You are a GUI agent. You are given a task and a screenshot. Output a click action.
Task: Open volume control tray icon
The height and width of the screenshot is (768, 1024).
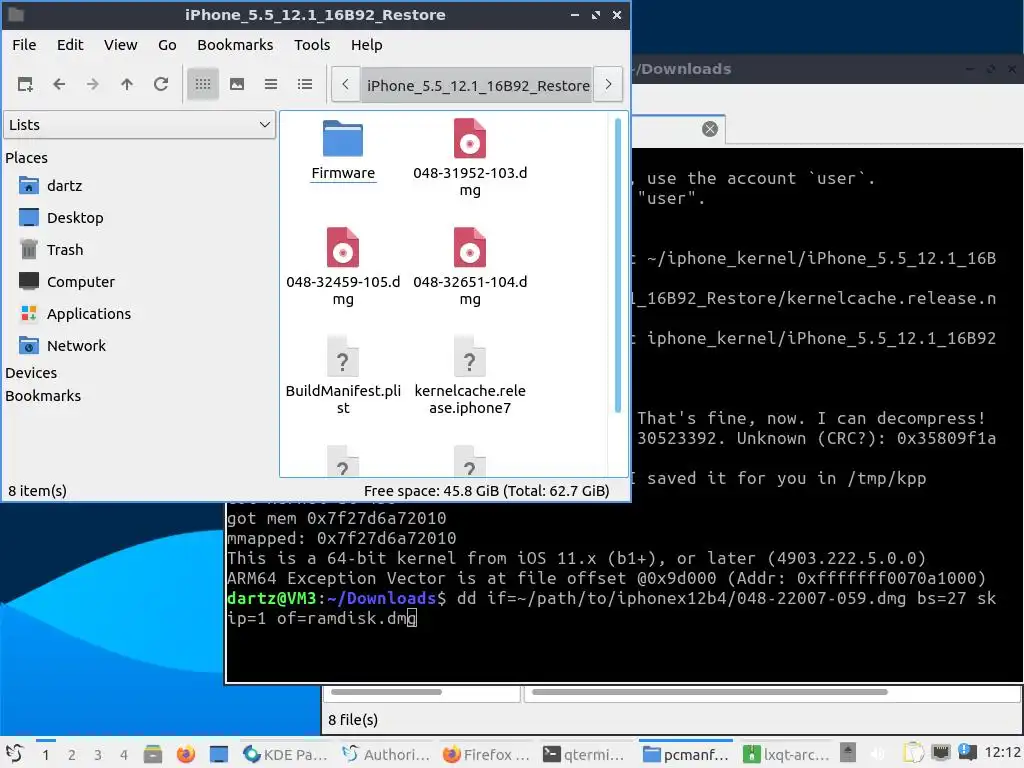click(x=879, y=754)
